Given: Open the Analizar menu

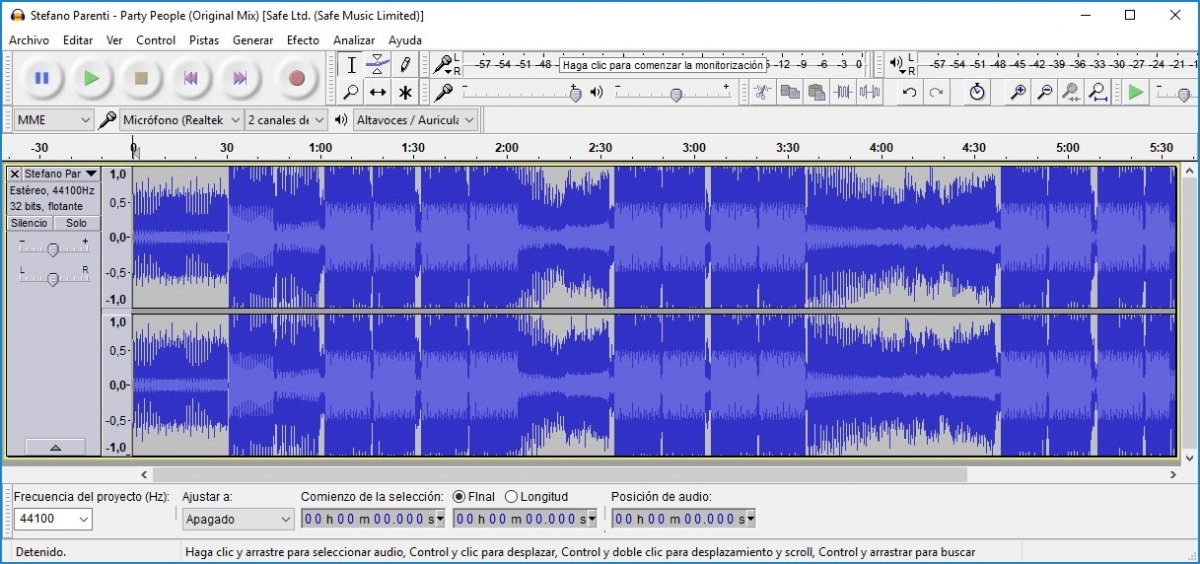Looking at the screenshot, I should coord(354,40).
